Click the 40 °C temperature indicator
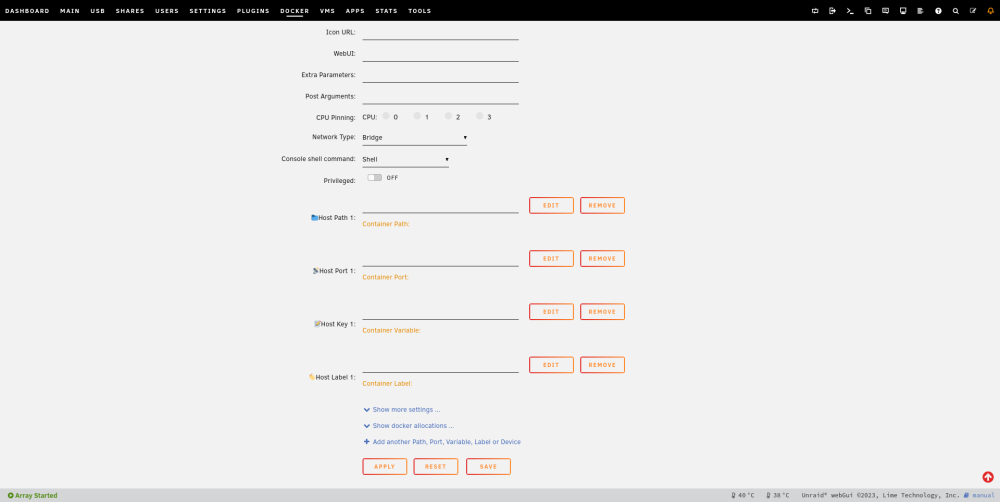The image size is (1000, 502). pyautogui.click(x=742, y=496)
